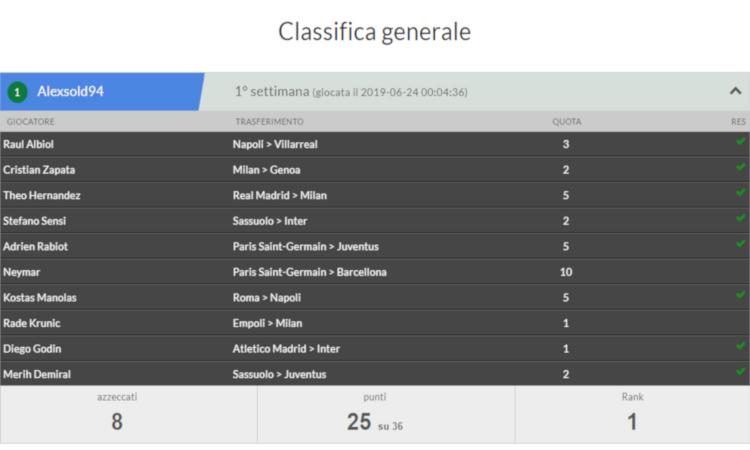The width and height of the screenshot is (750, 450).
Task: Click the green checkmark for Theo Hernandez
Action: pos(740,192)
